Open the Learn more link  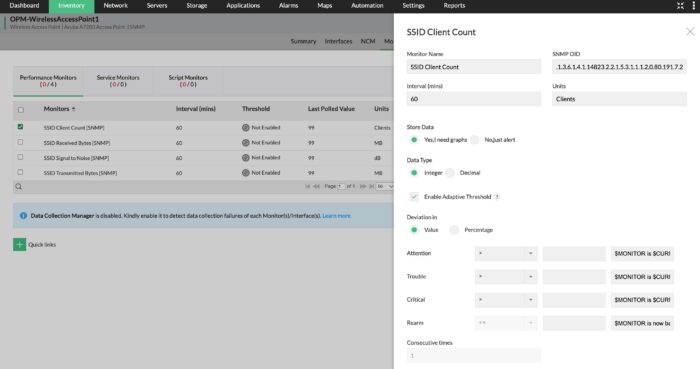pos(336,216)
